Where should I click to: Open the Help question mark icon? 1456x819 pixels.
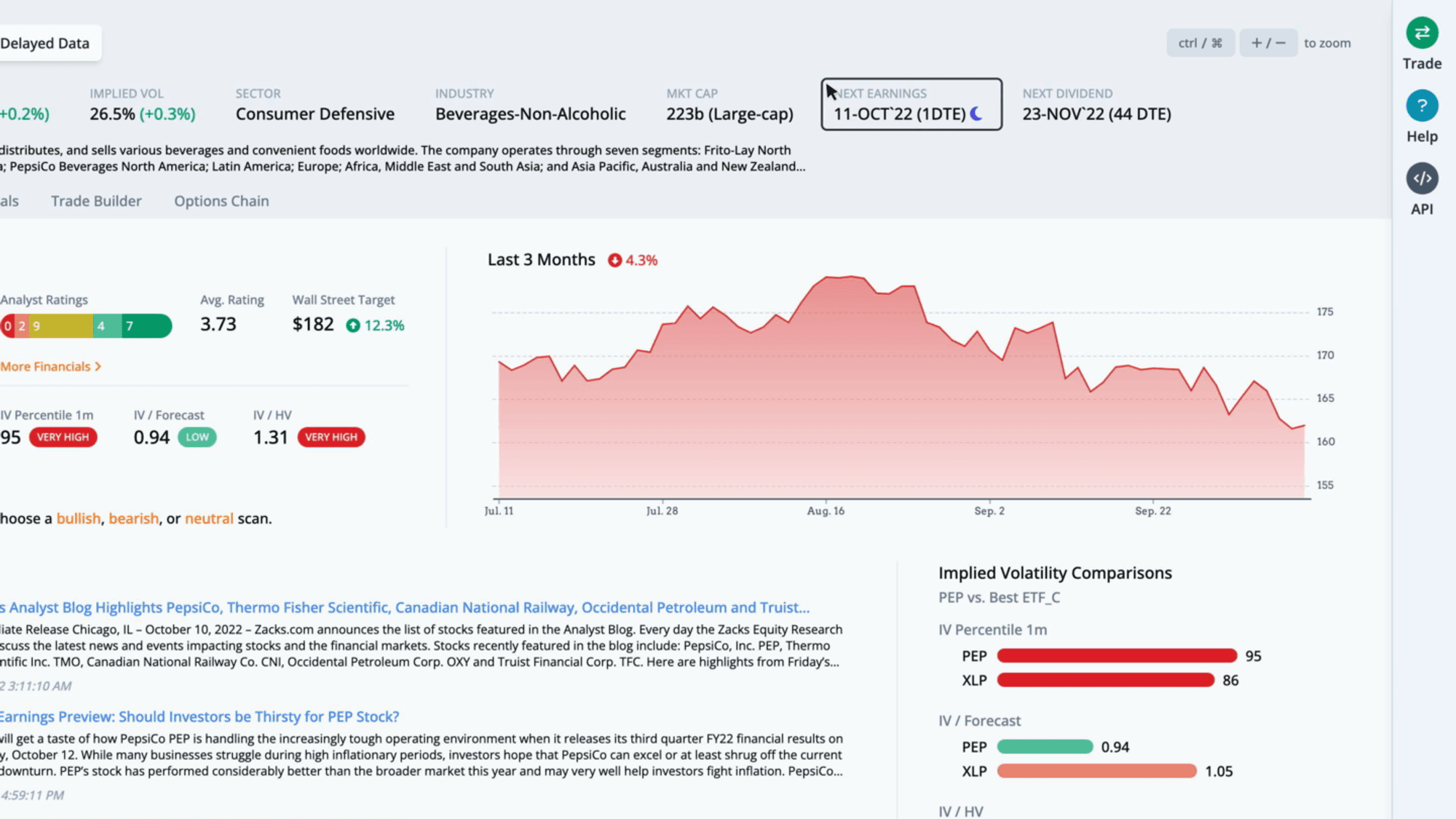click(x=1422, y=106)
